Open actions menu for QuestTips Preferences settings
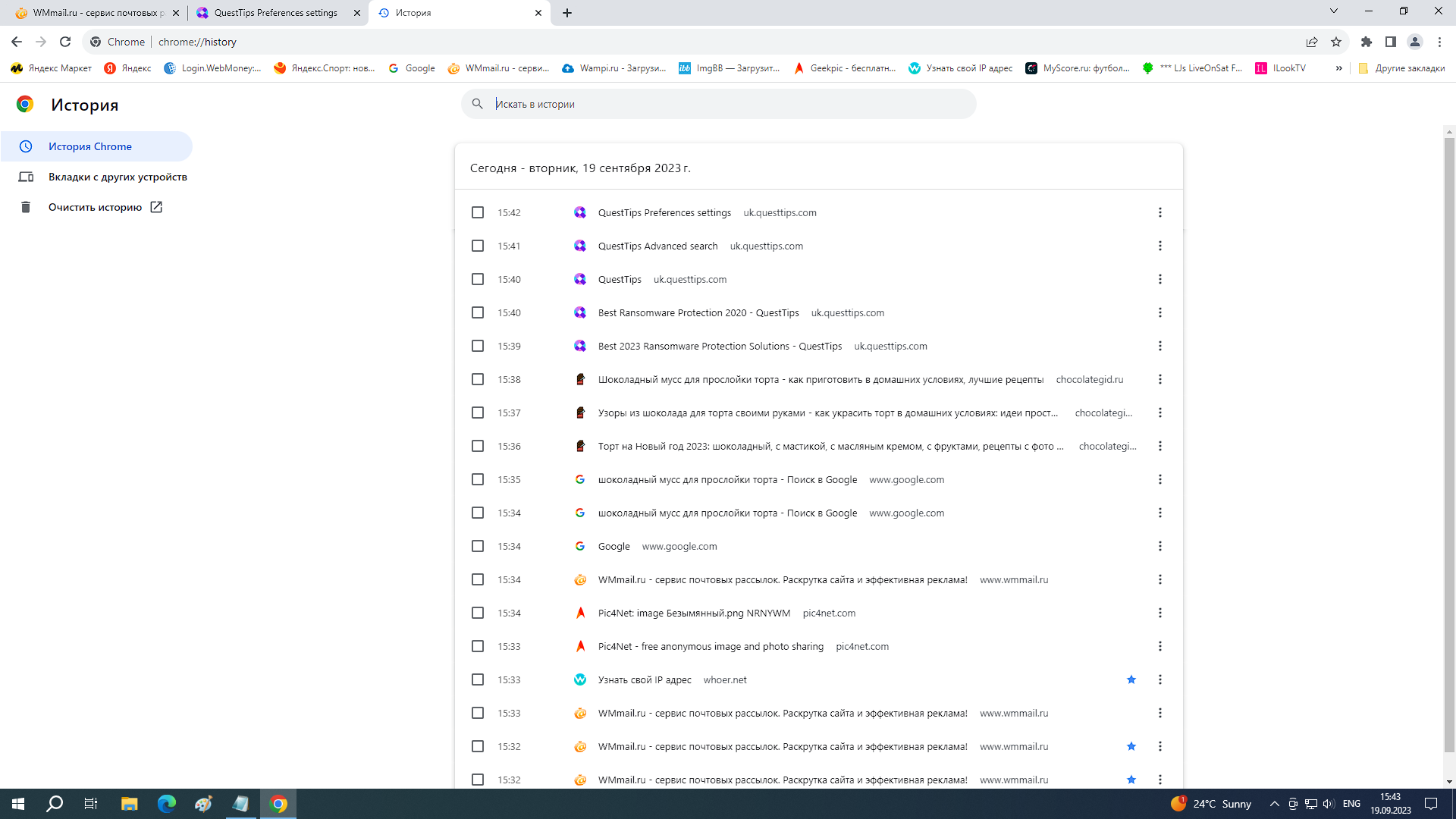The height and width of the screenshot is (819, 1456). click(1159, 212)
